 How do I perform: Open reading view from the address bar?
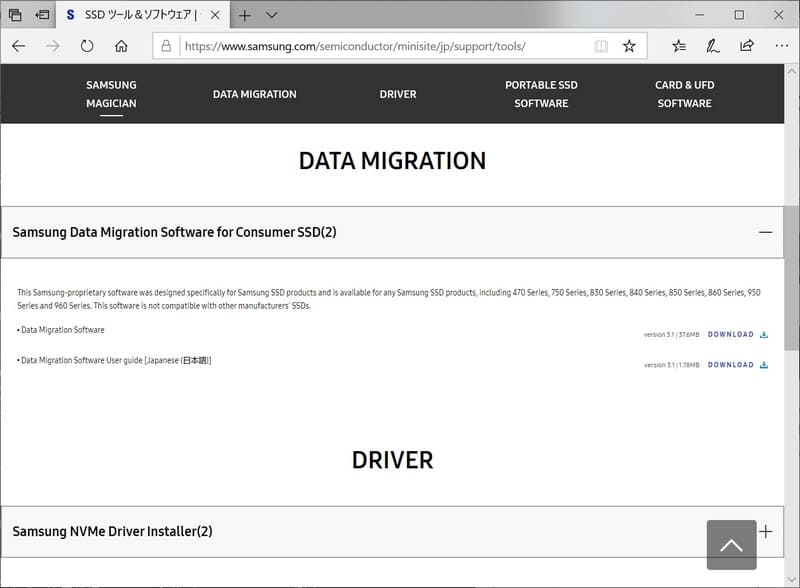[600, 46]
